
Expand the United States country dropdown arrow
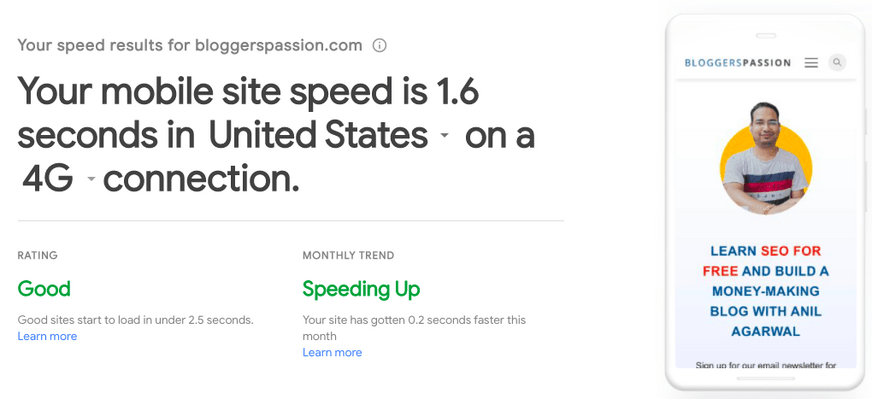tap(444, 136)
